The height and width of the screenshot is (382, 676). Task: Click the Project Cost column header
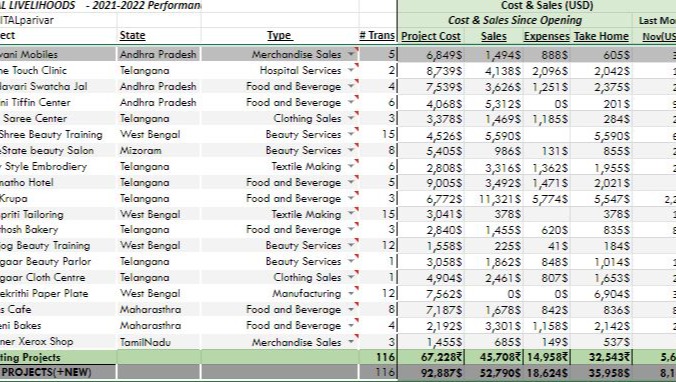pyautogui.click(x=431, y=36)
